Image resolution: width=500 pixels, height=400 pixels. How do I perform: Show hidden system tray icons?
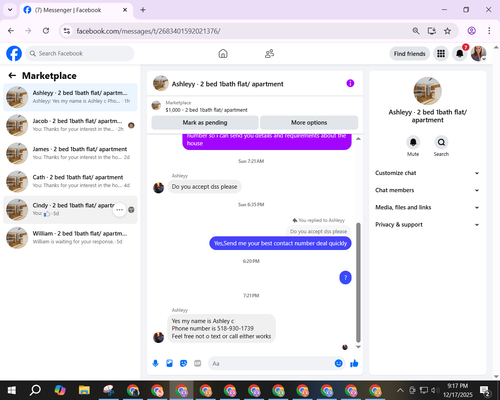tap(400, 390)
